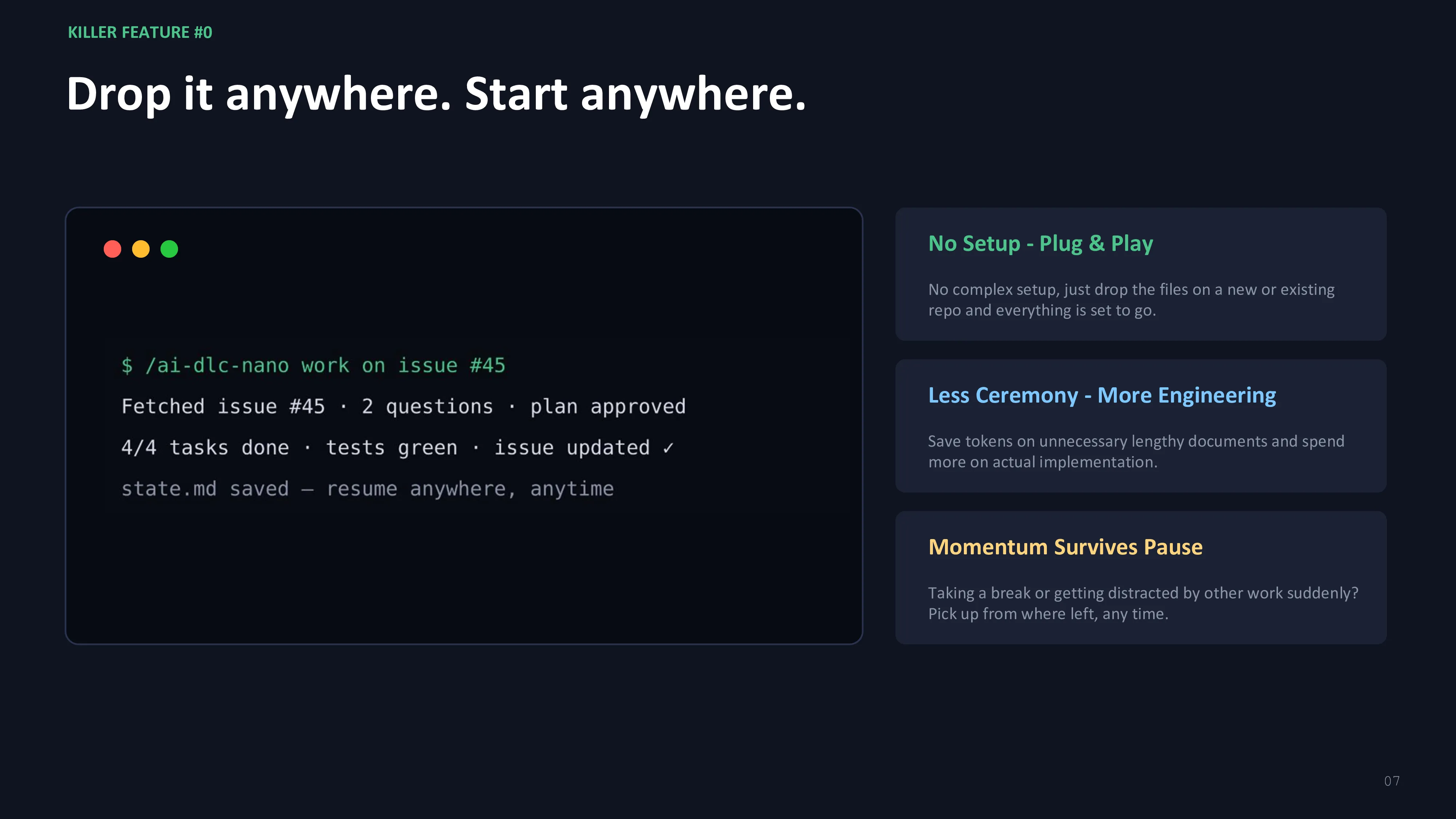Select the 'KILLER FEATURE #0' label
Screen dimensions: 1456x819
140,32
